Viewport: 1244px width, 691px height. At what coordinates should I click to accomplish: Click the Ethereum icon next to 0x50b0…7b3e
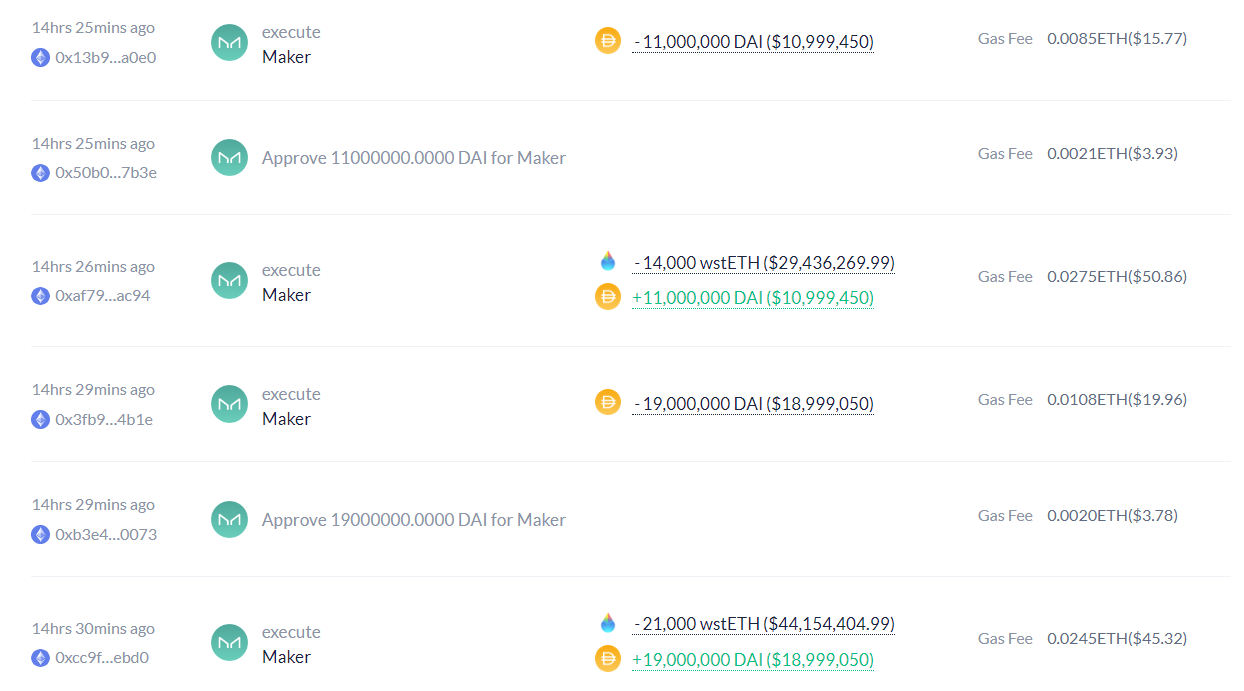[40, 173]
